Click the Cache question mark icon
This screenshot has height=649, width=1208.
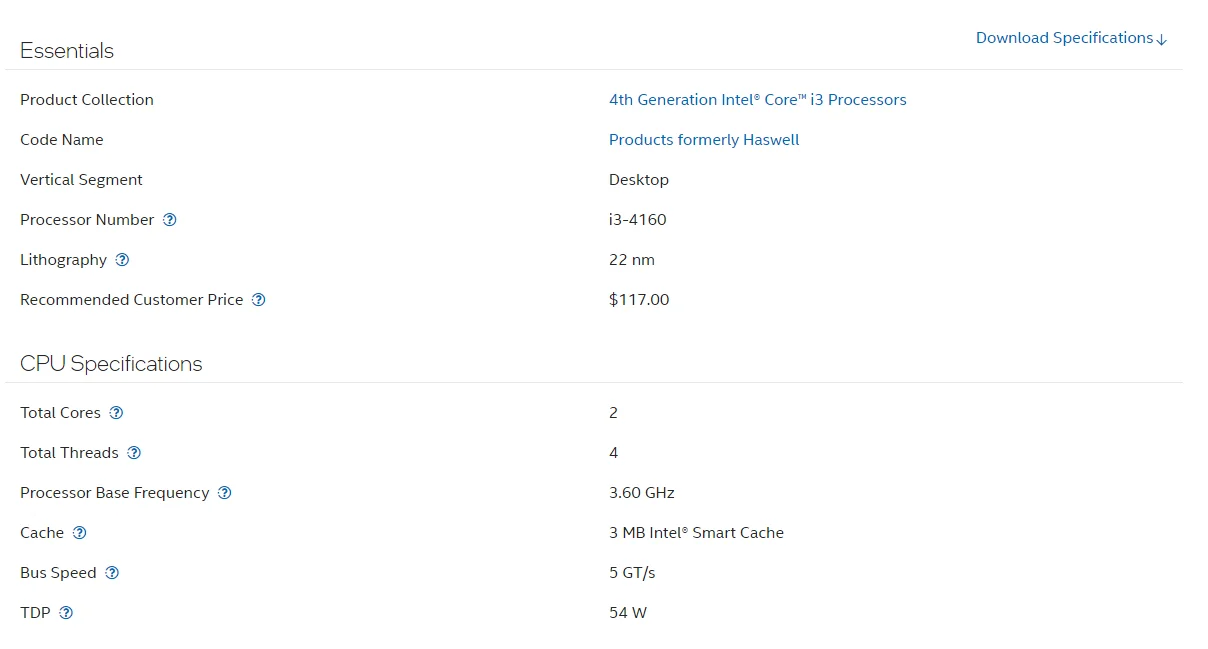pos(80,533)
